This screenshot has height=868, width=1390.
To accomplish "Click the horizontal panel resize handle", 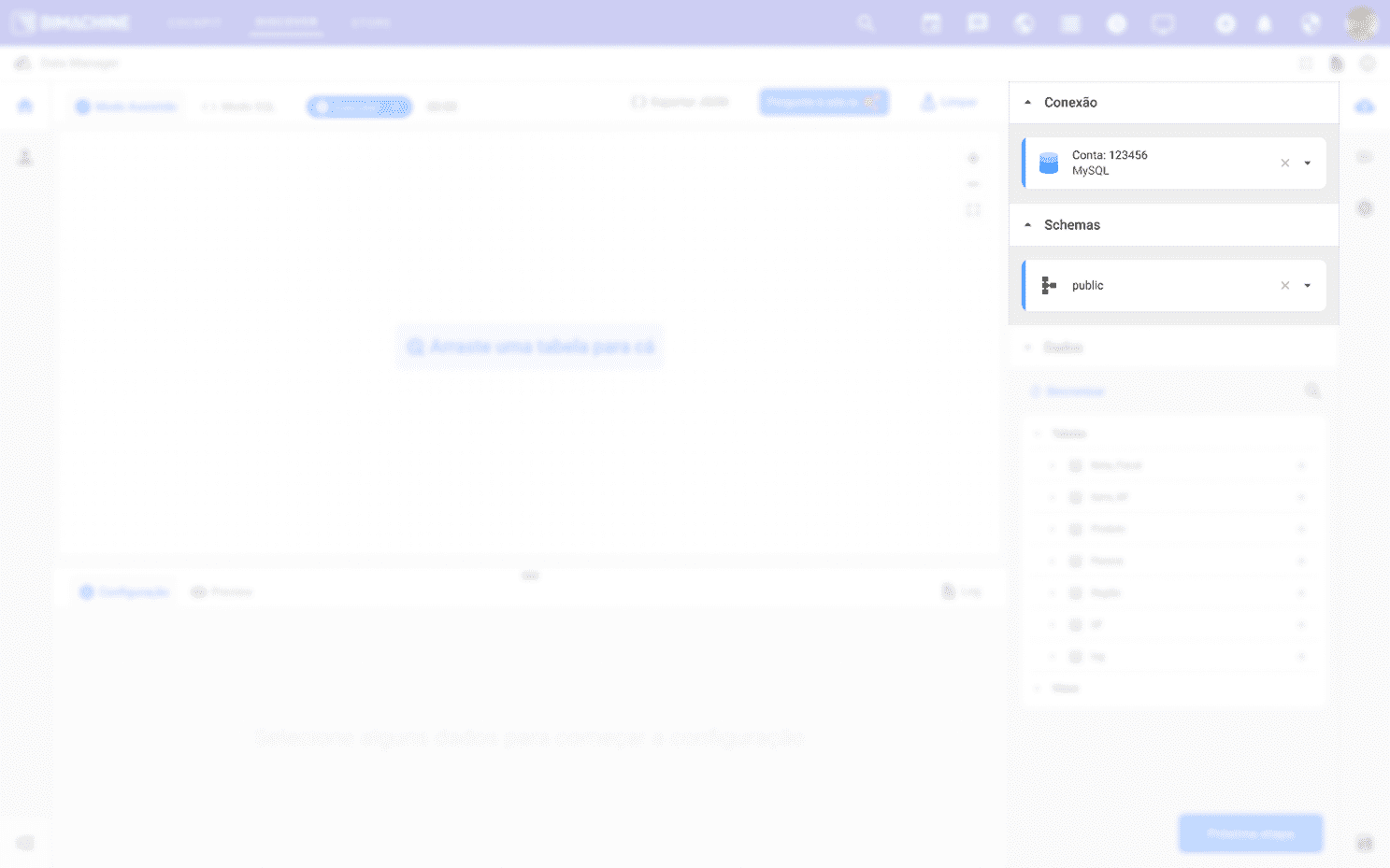I will pos(530,576).
